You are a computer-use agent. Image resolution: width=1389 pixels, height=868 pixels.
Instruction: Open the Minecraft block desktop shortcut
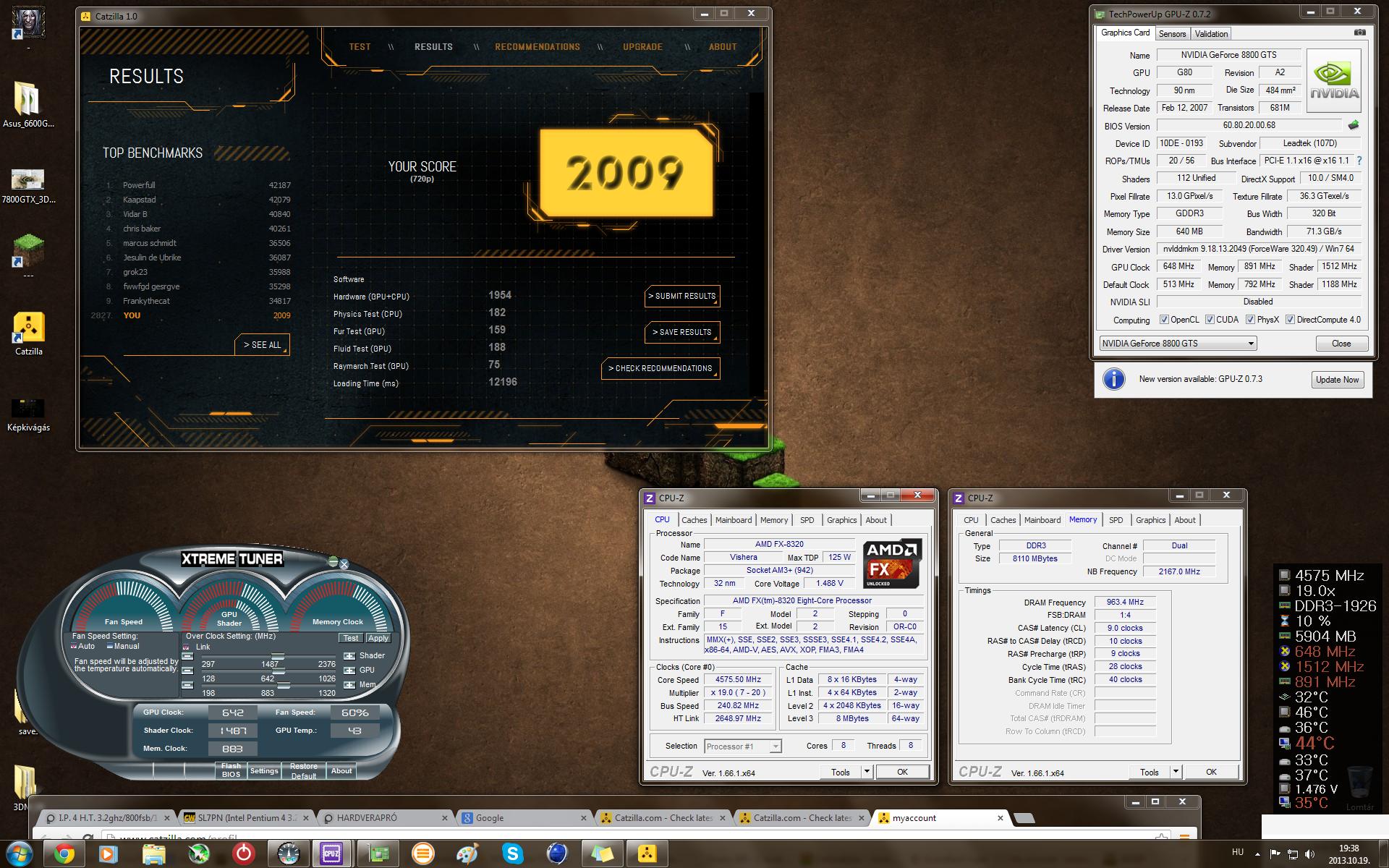[x=29, y=252]
